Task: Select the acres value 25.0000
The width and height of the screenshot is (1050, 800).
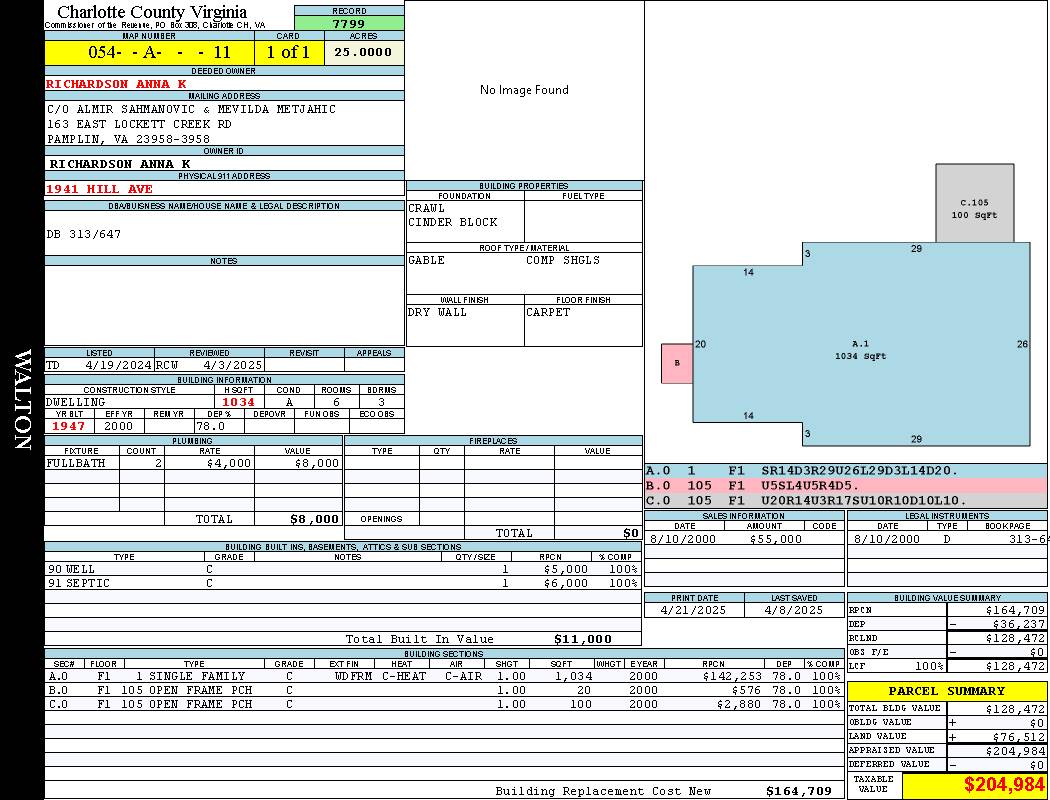Action: point(364,52)
